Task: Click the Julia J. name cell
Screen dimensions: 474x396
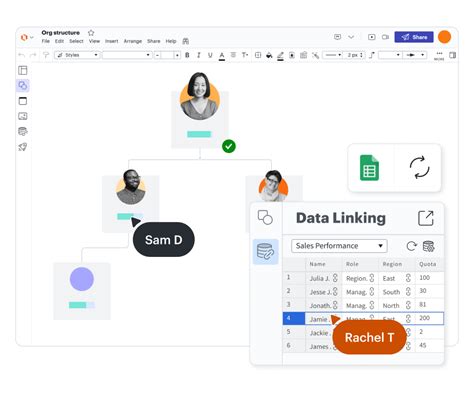Action: click(324, 278)
